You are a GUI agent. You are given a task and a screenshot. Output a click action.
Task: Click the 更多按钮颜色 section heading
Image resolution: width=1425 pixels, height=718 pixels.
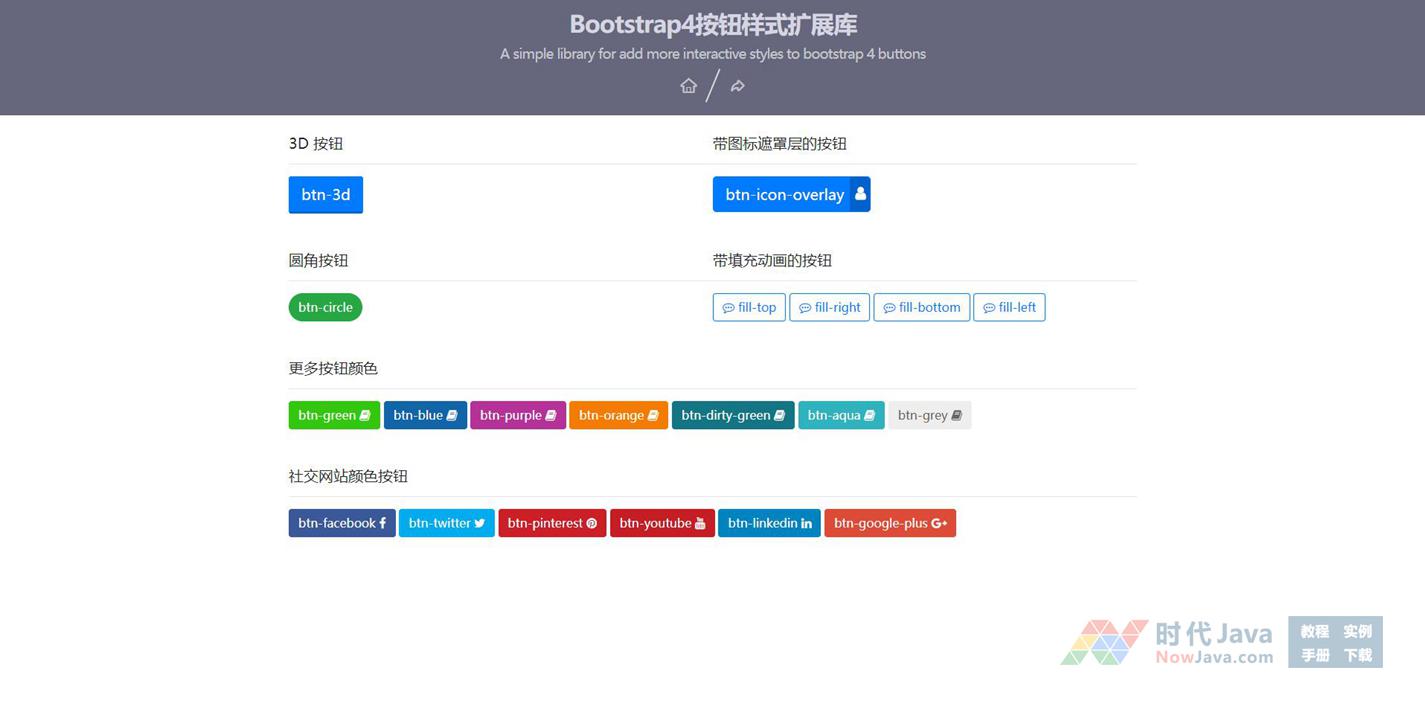point(333,368)
